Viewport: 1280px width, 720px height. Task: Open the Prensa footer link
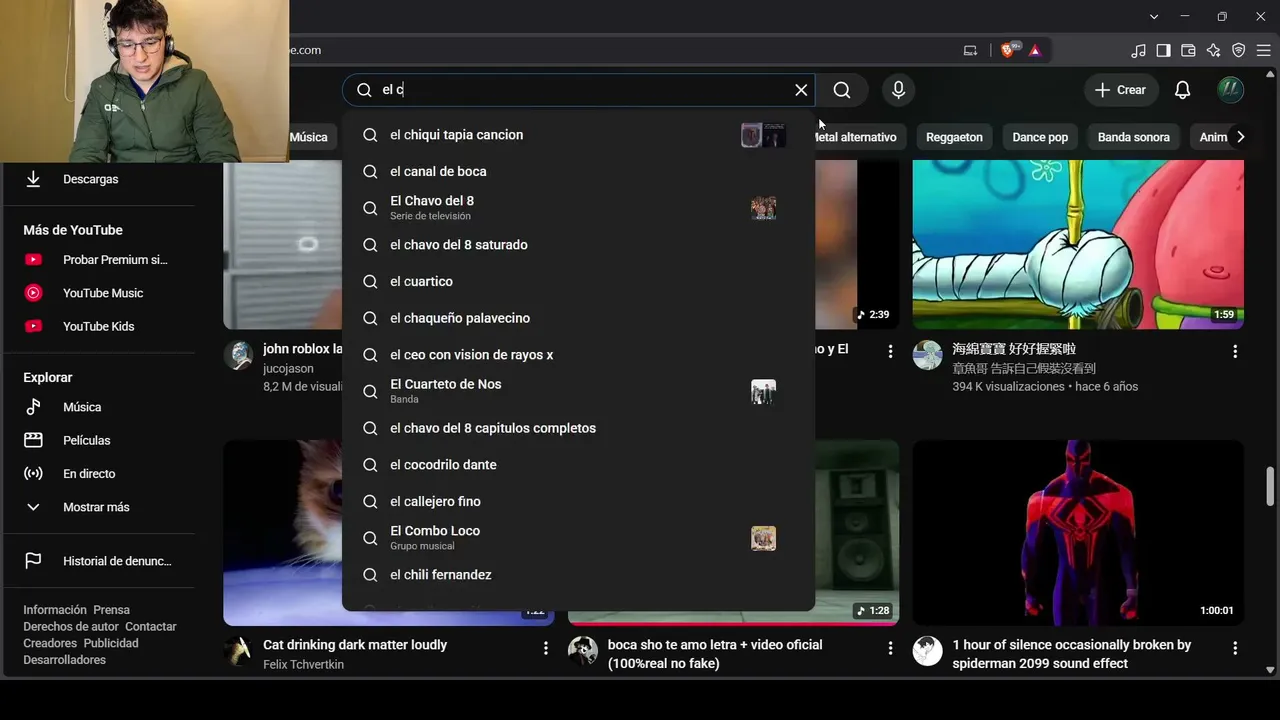[111, 610]
